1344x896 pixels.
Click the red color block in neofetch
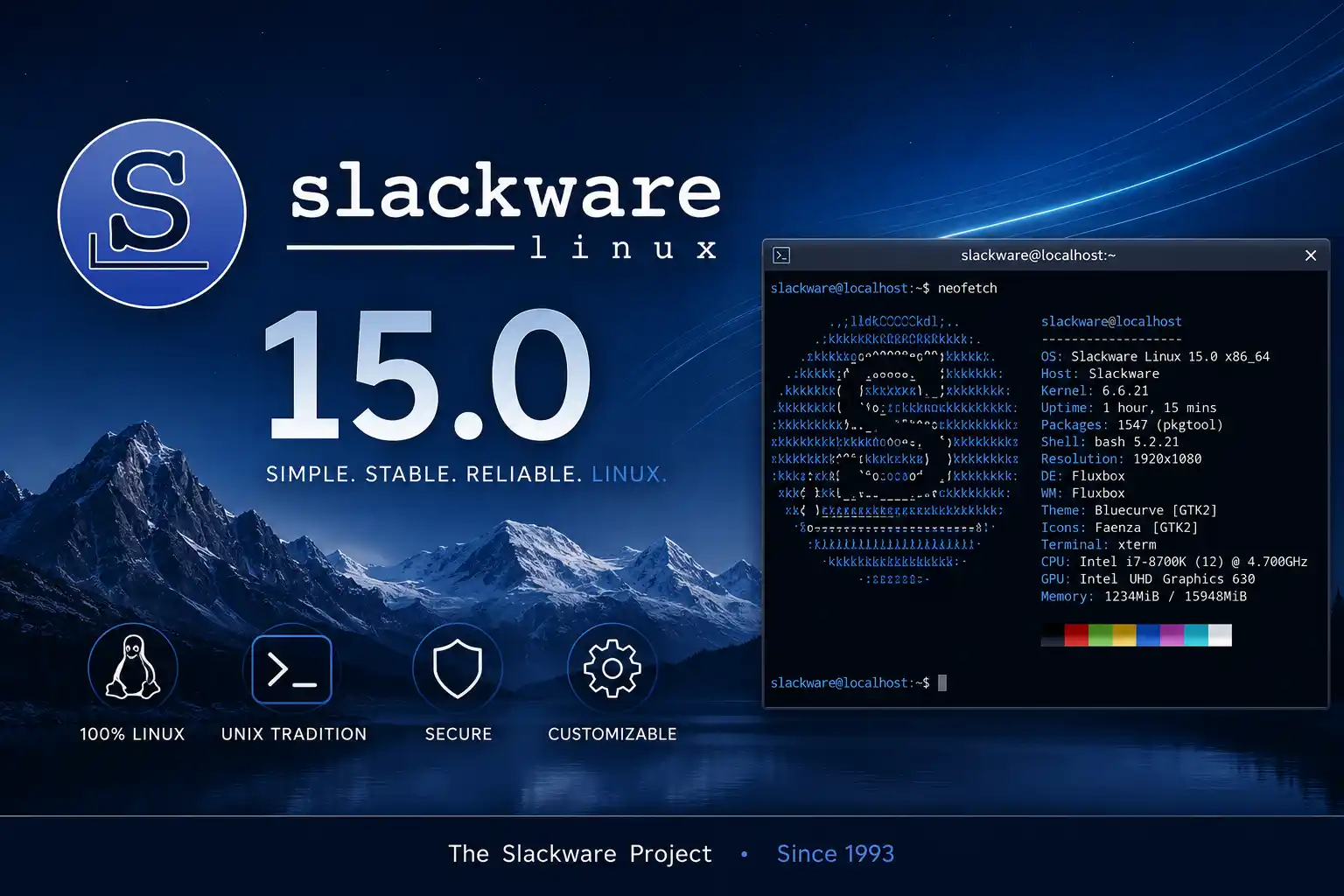click(x=1076, y=635)
